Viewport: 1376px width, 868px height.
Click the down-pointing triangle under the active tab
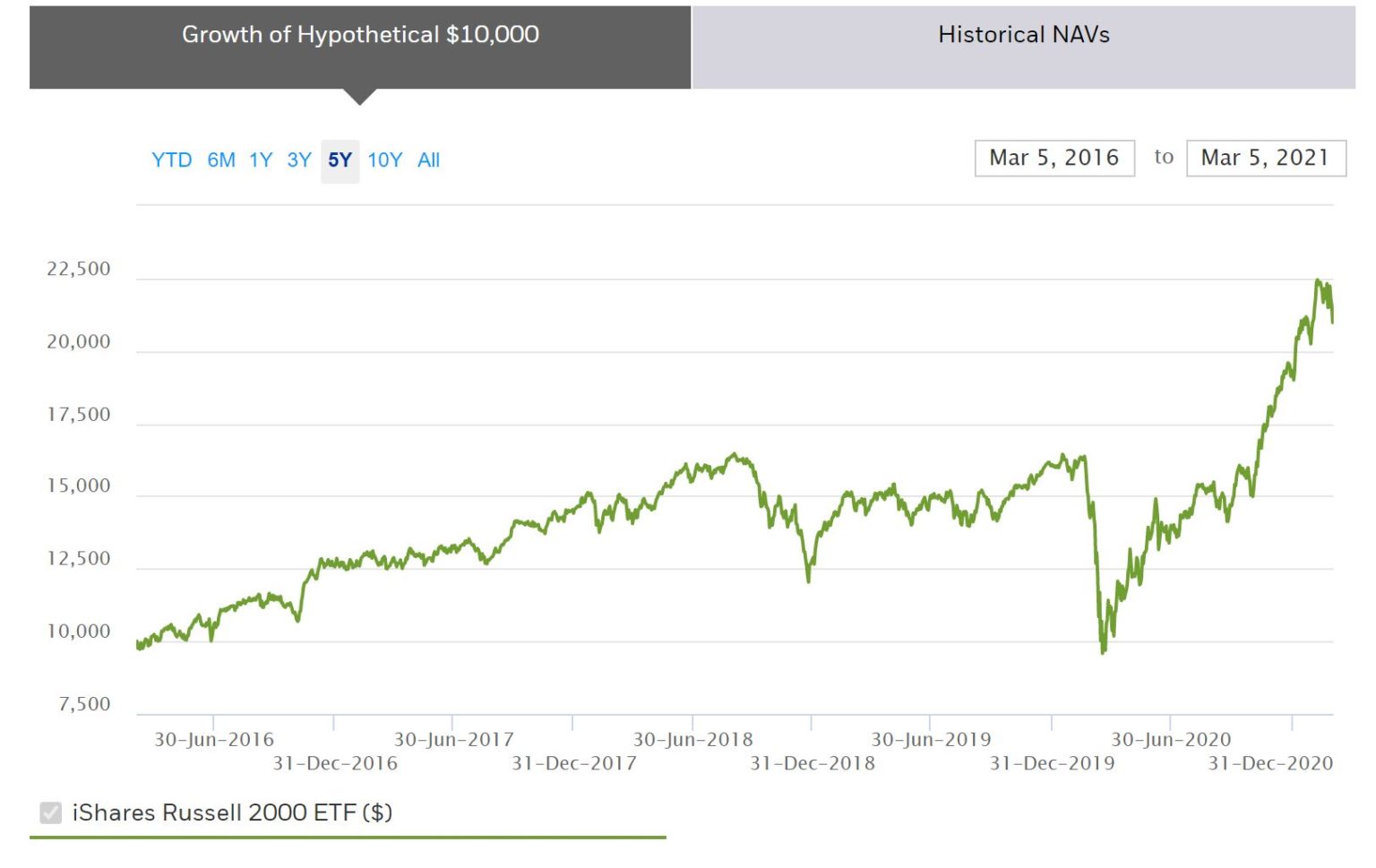tap(359, 97)
